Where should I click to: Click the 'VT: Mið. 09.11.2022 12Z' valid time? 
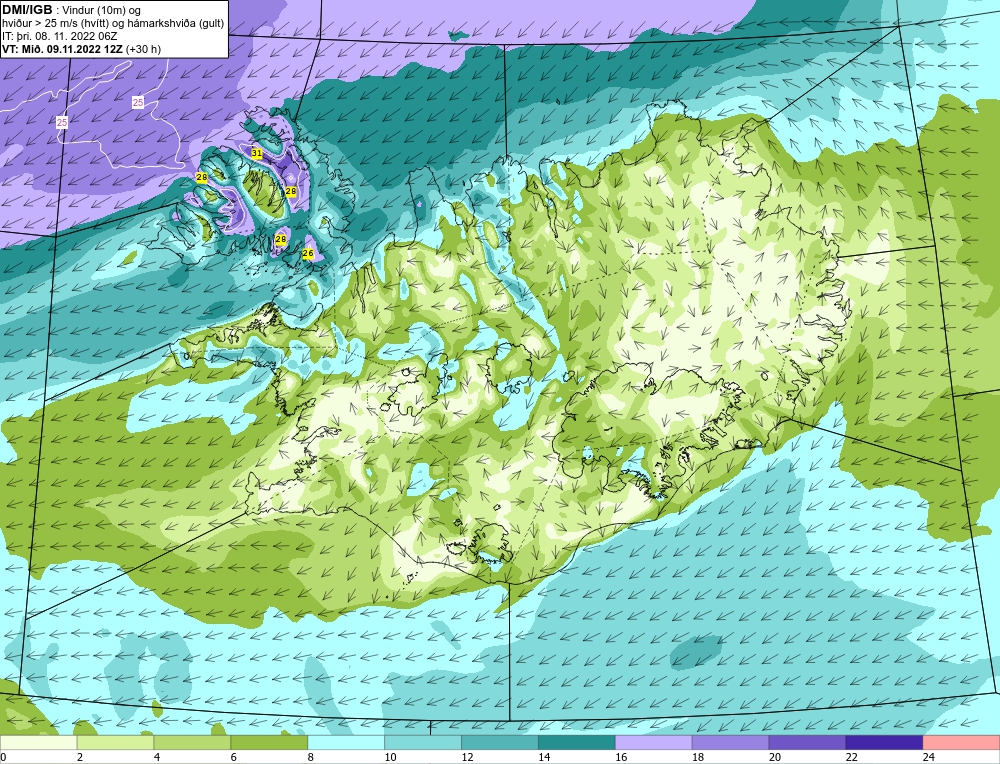(62, 49)
